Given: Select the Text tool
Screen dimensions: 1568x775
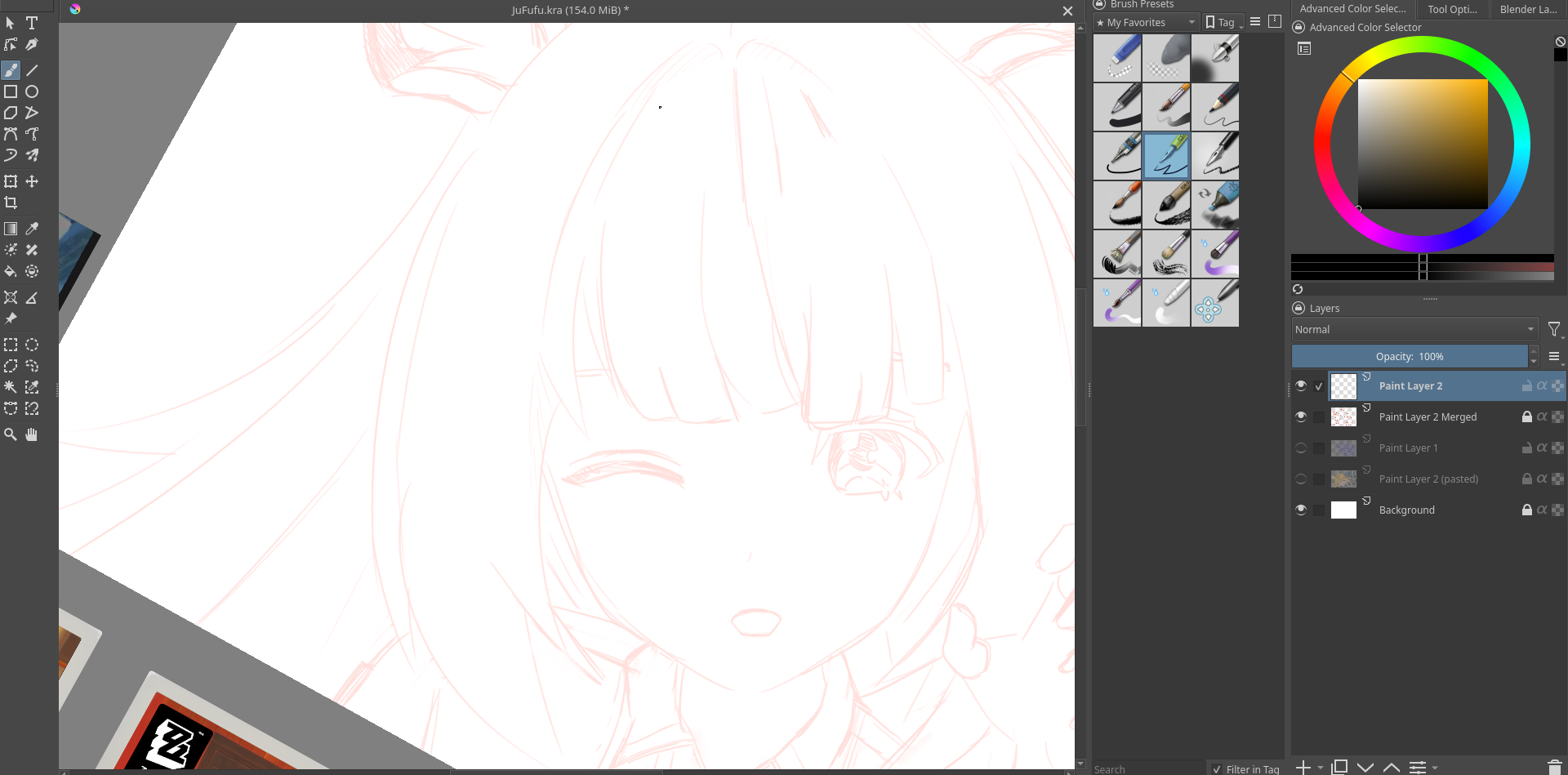Looking at the screenshot, I should (32, 23).
